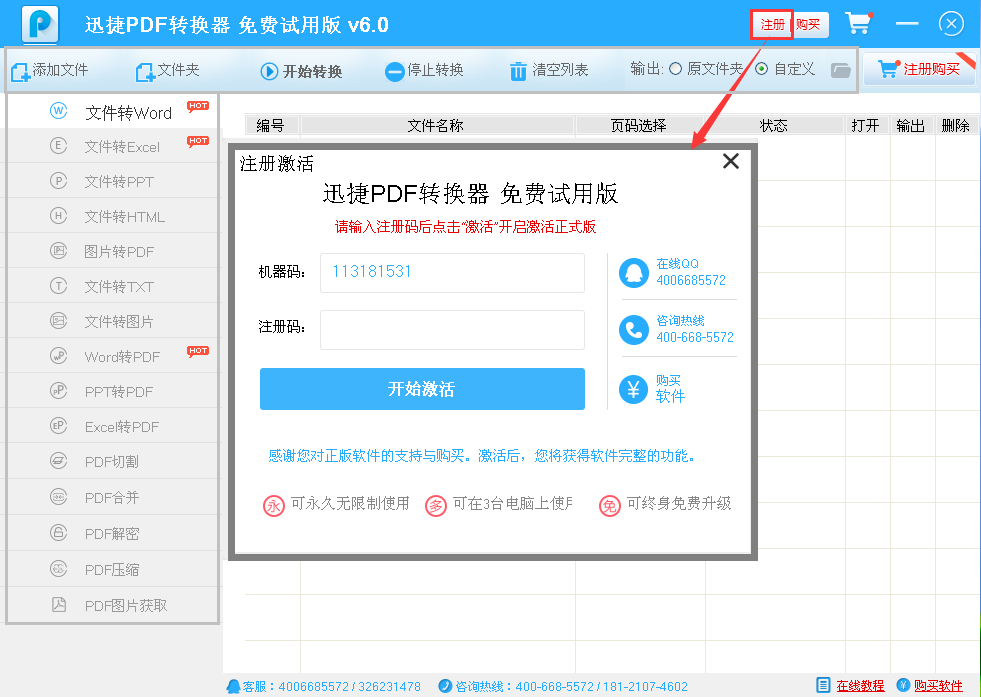Click the 注册码 input field
The width and height of the screenshot is (981, 697).
pos(452,330)
